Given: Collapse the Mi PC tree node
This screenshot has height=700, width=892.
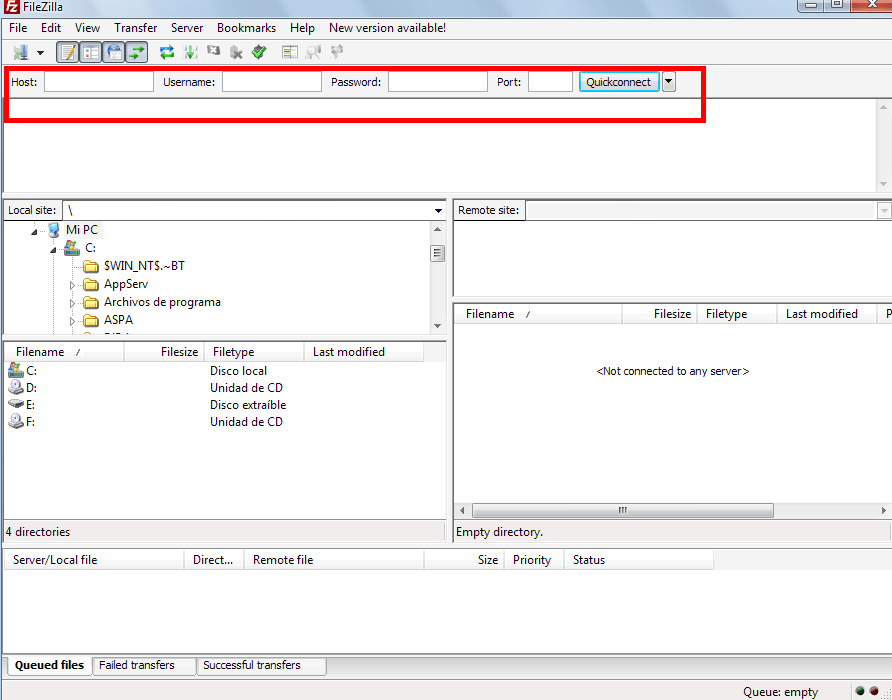Looking at the screenshot, I should (34, 232).
